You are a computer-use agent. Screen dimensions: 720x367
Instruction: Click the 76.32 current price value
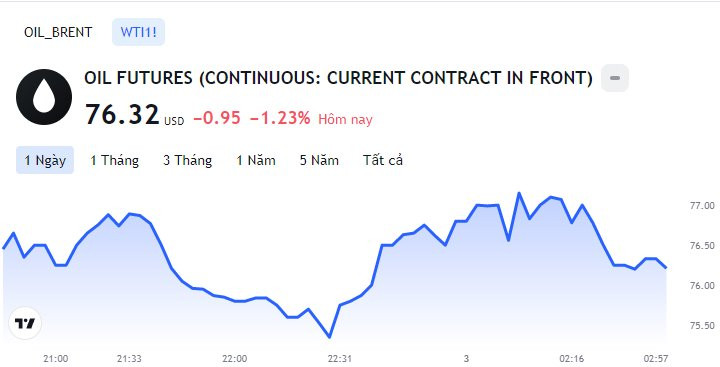pyautogui.click(x=122, y=114)
